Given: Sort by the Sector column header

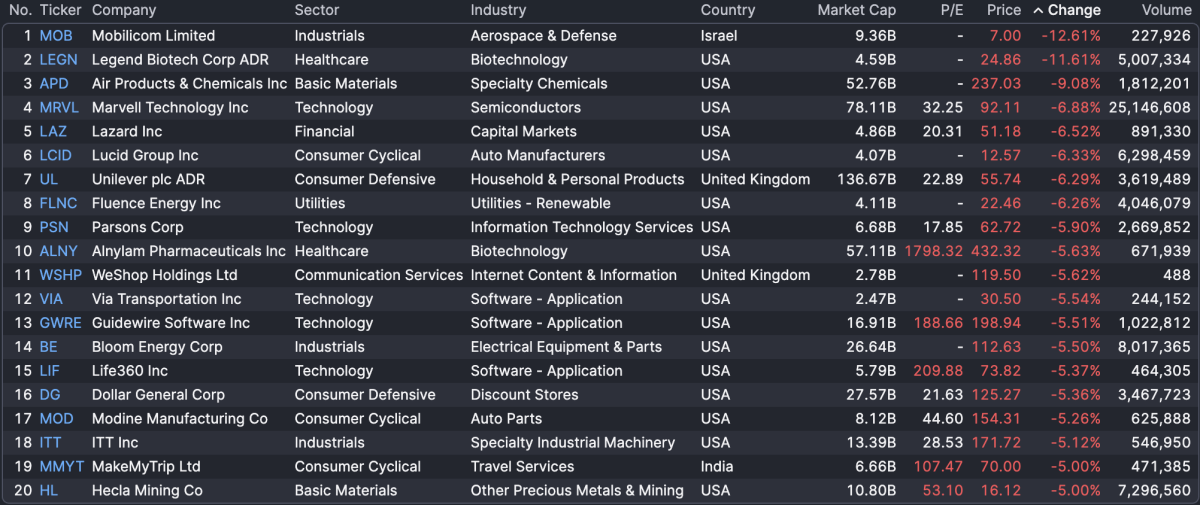Looking at the screenshot, I should 316,10.
